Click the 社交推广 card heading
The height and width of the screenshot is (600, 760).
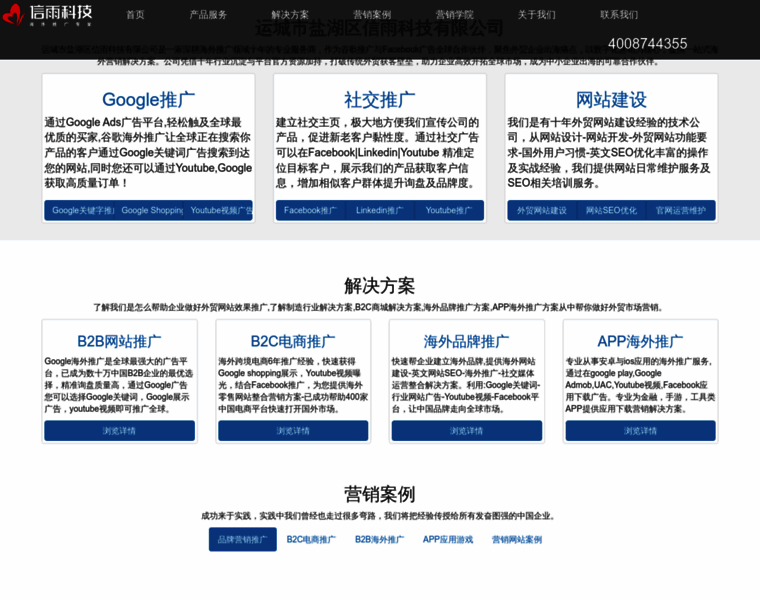click(380, 100)
